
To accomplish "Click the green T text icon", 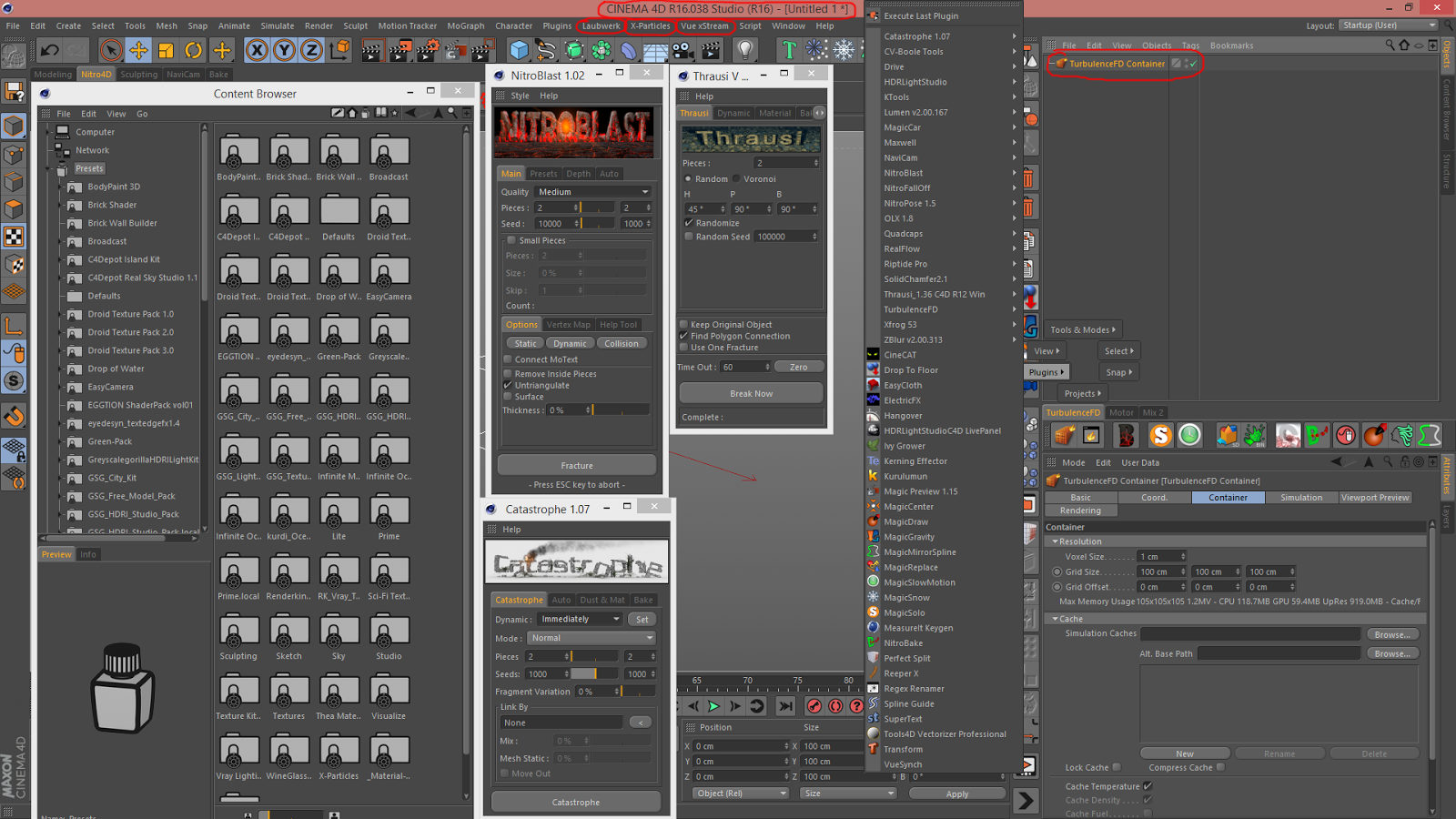I will click(x=789, y=50).
